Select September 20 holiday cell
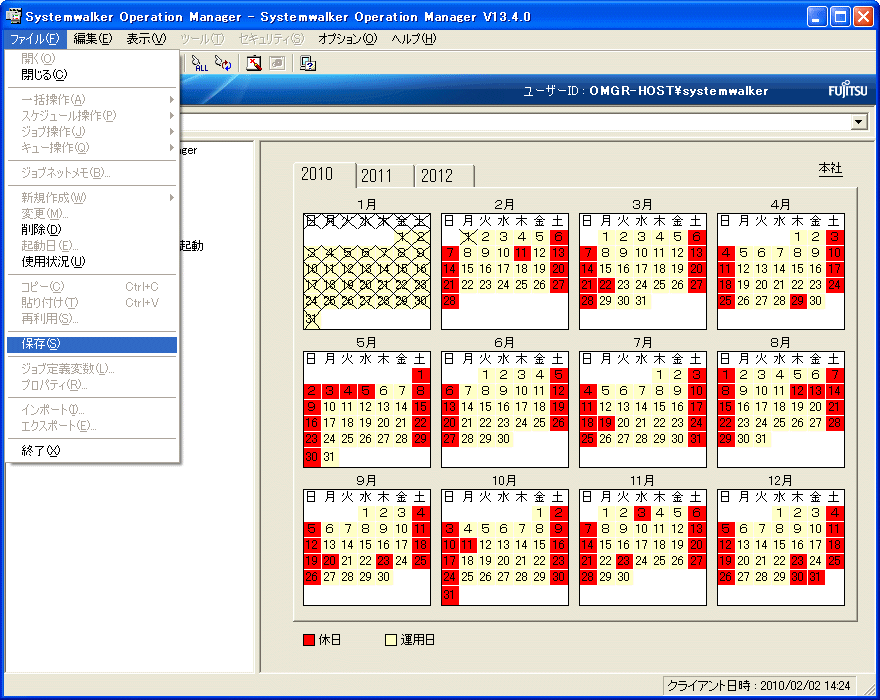 coord(329,561)
